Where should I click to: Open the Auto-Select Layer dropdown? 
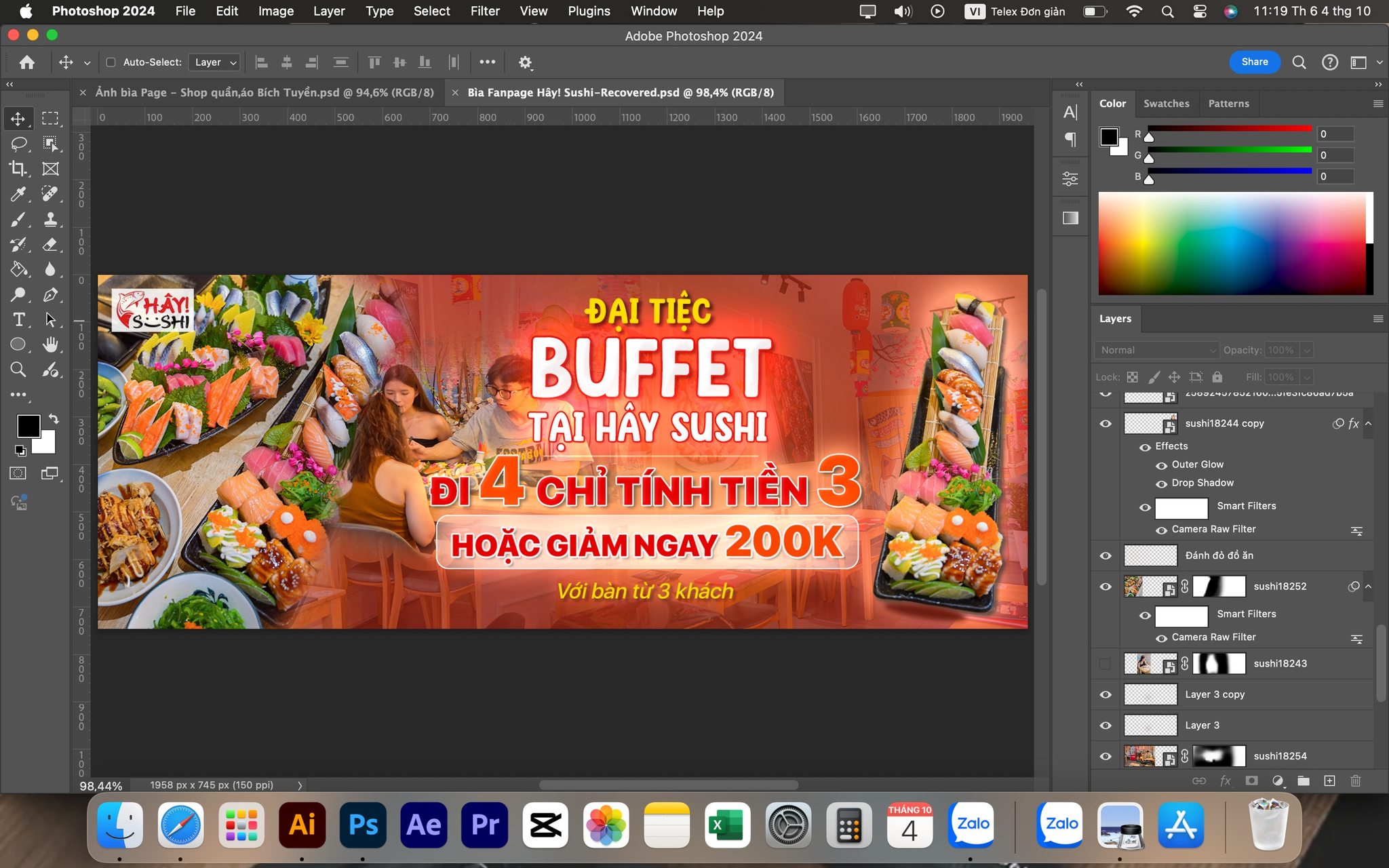tap(215, 62)
